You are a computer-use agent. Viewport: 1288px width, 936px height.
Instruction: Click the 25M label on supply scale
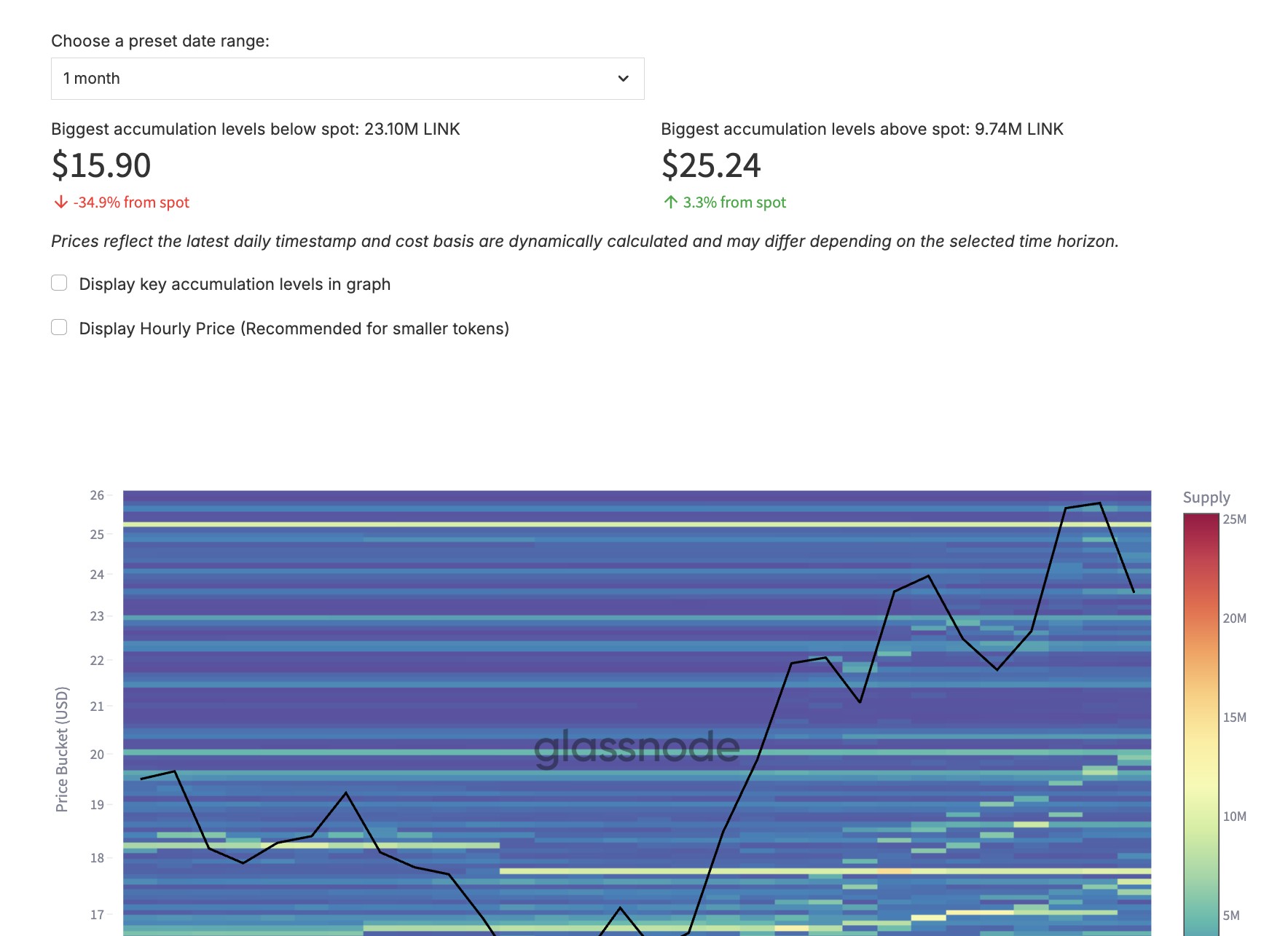click(x=1234, y=519)
